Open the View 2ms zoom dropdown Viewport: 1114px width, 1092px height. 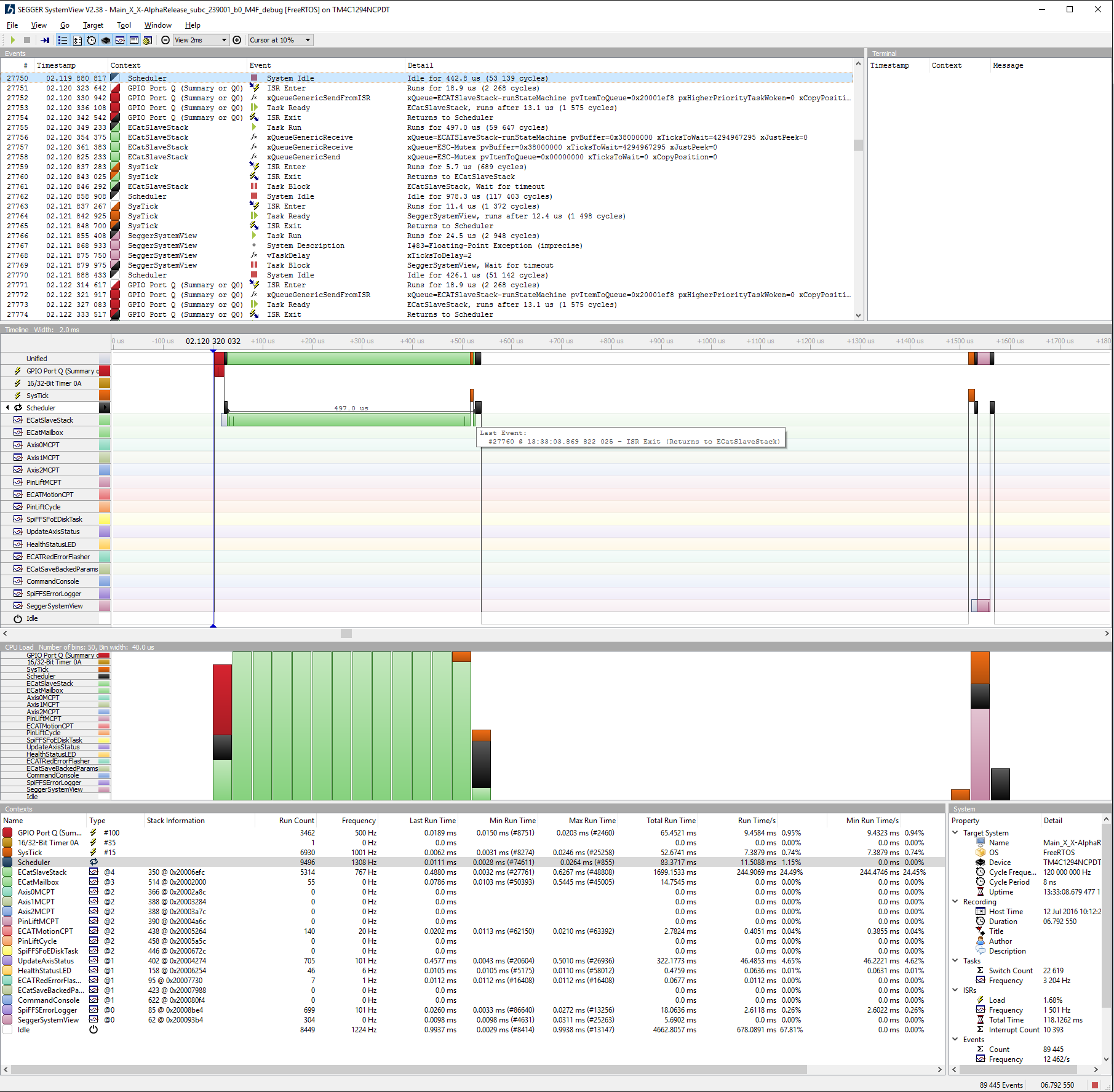tap(201, 40)
